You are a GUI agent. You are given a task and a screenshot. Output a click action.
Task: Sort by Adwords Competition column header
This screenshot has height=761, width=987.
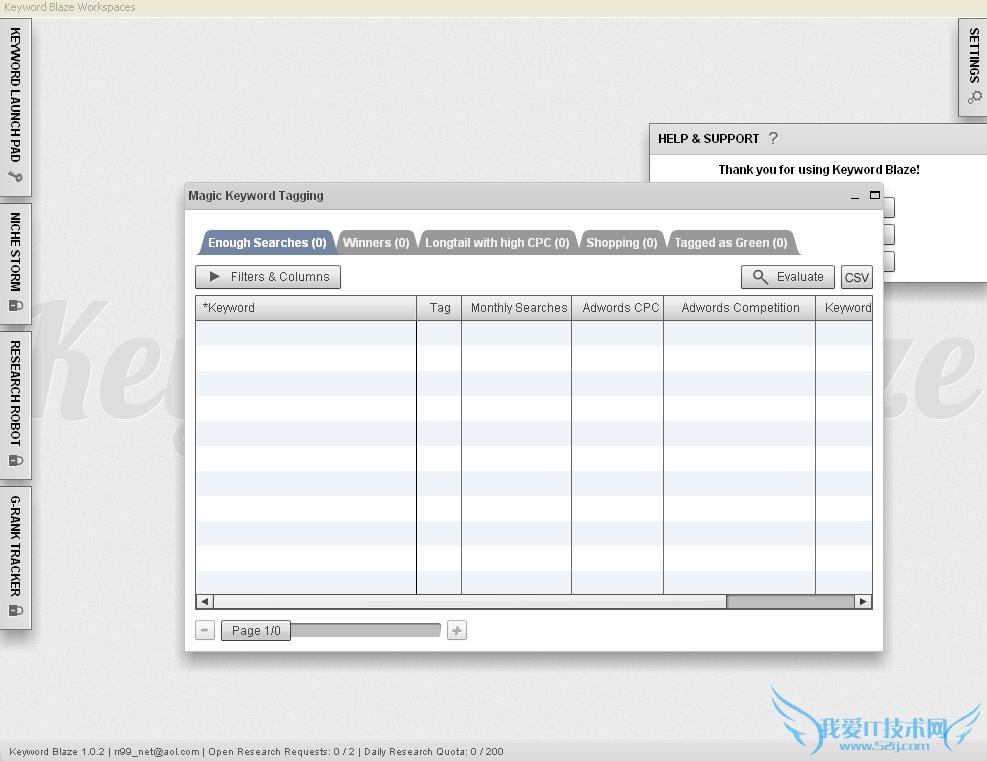click(740, 308)
